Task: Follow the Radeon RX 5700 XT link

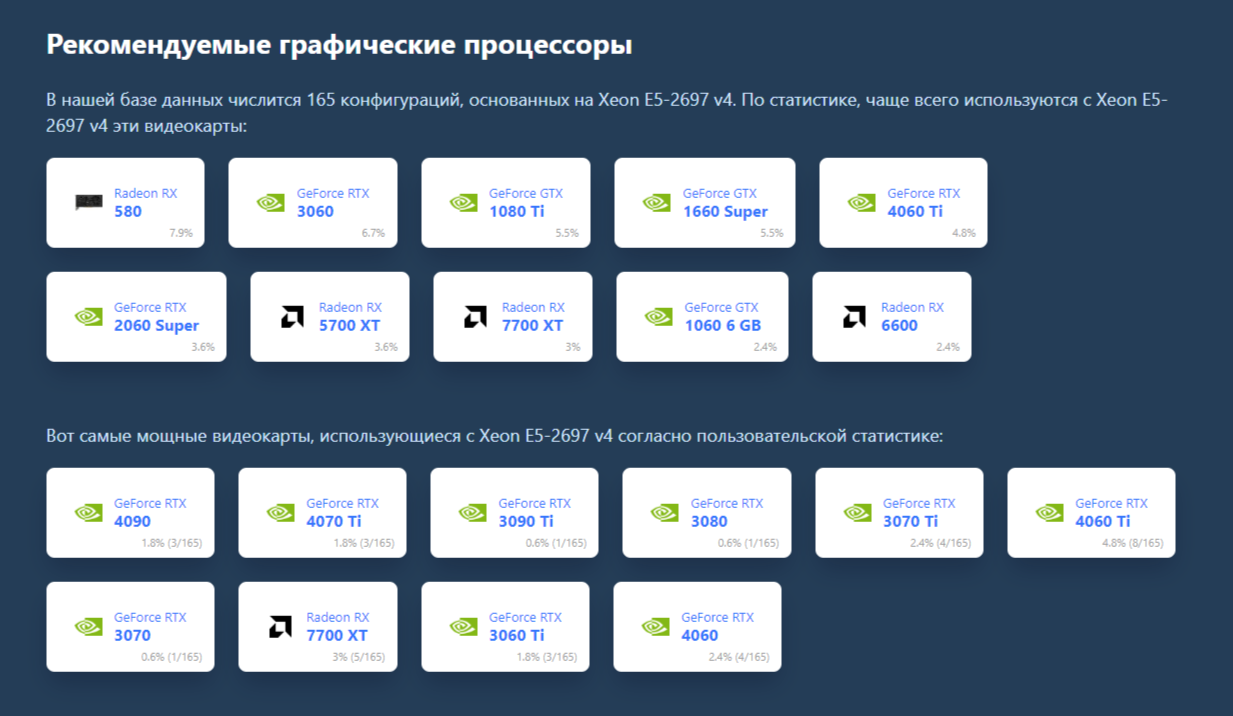Action: pyautogui.click(x=350, y=316)
